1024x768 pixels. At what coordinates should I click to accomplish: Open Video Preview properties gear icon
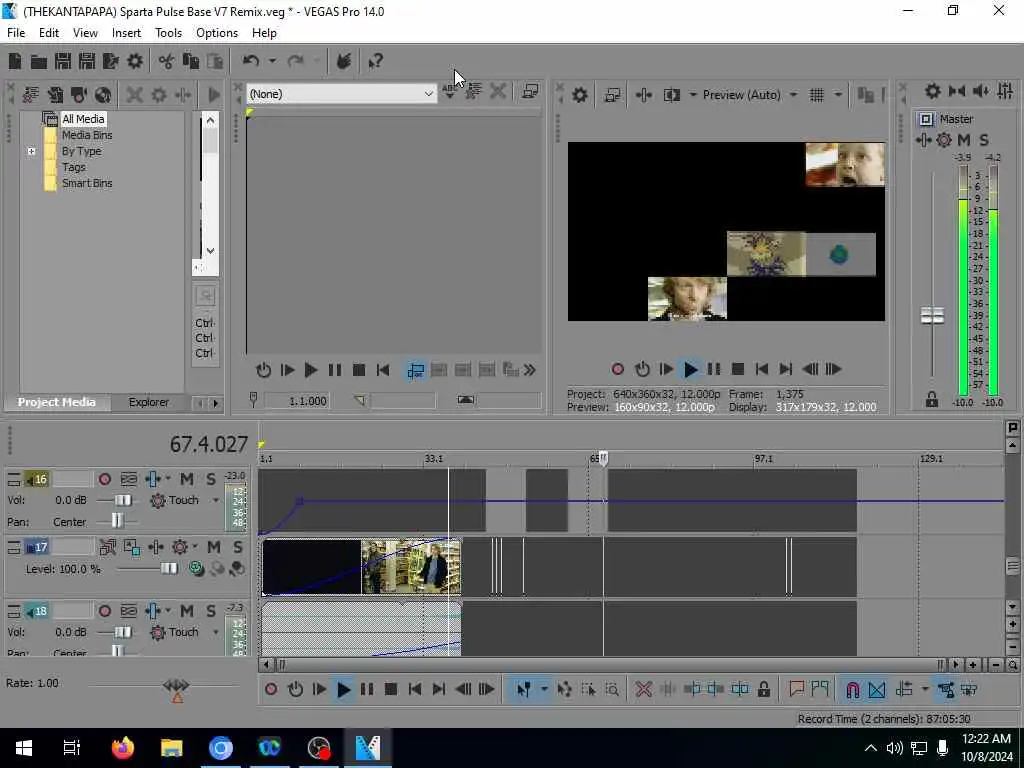pyautogui.click(x=579, y=95)
